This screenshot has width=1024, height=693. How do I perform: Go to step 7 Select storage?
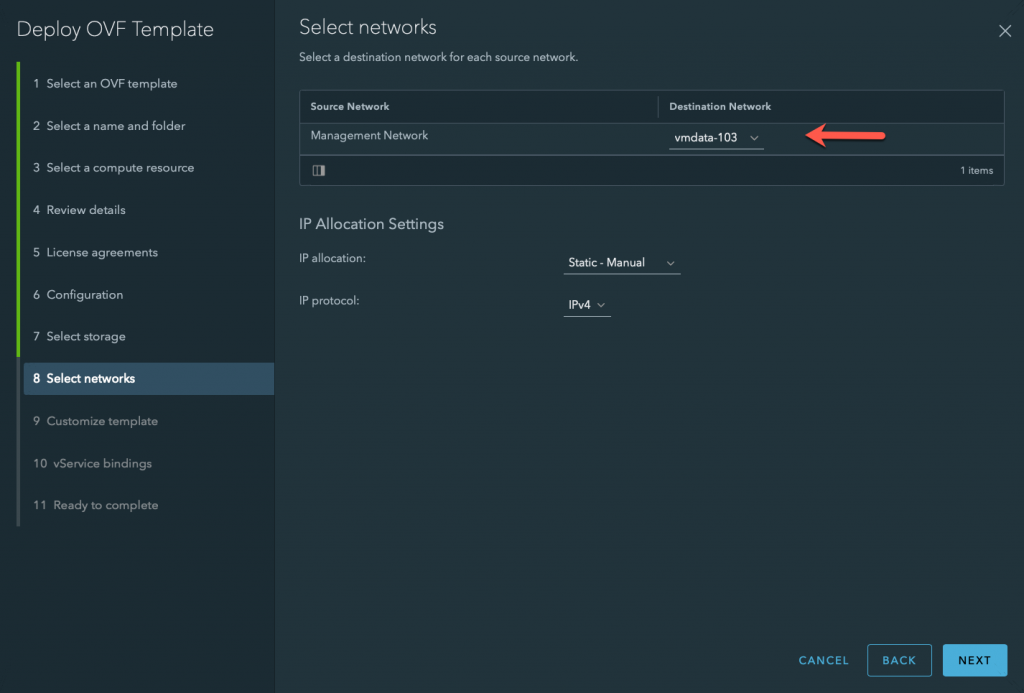coord(79,336)
